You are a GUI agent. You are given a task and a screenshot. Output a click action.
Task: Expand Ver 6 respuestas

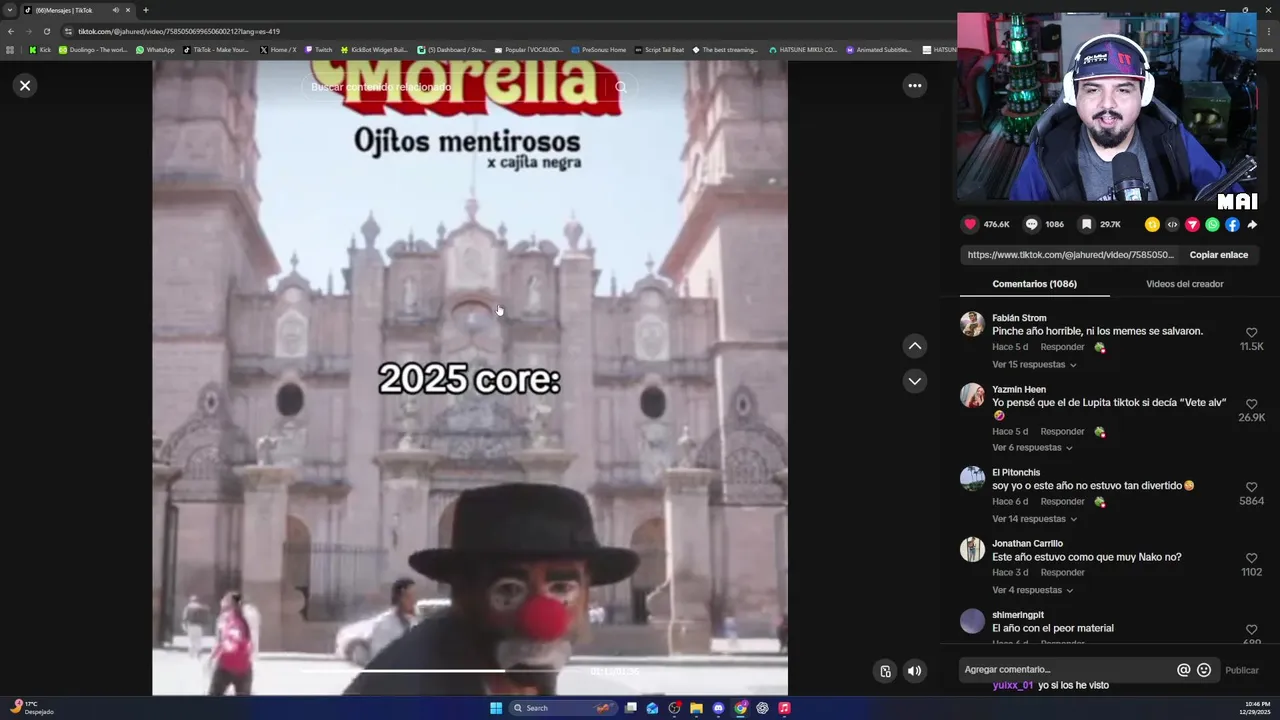1032,448
